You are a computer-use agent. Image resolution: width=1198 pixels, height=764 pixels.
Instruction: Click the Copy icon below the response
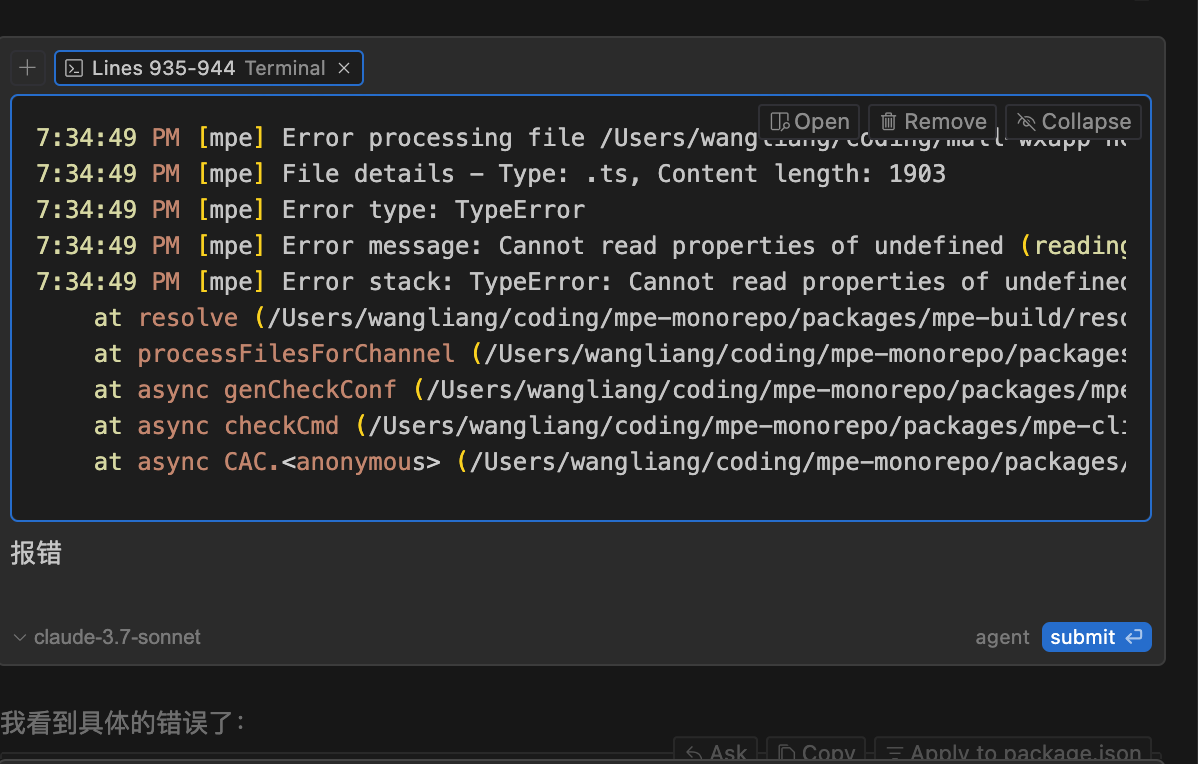pyautogui.click(x=787, y=752)
